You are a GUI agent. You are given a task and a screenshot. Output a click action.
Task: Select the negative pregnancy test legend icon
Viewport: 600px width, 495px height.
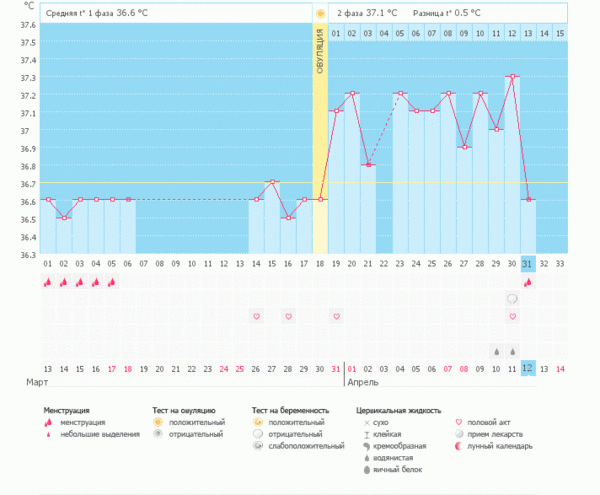point(260,434)
